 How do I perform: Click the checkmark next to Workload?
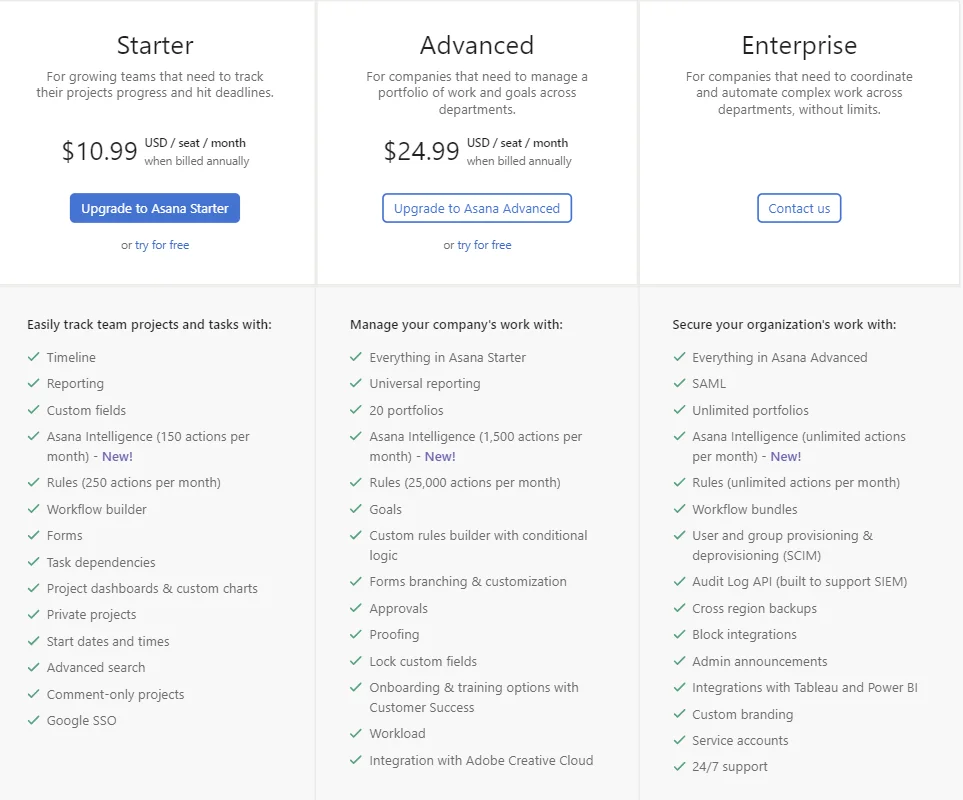pyautogui.click(x=356, y=733)
